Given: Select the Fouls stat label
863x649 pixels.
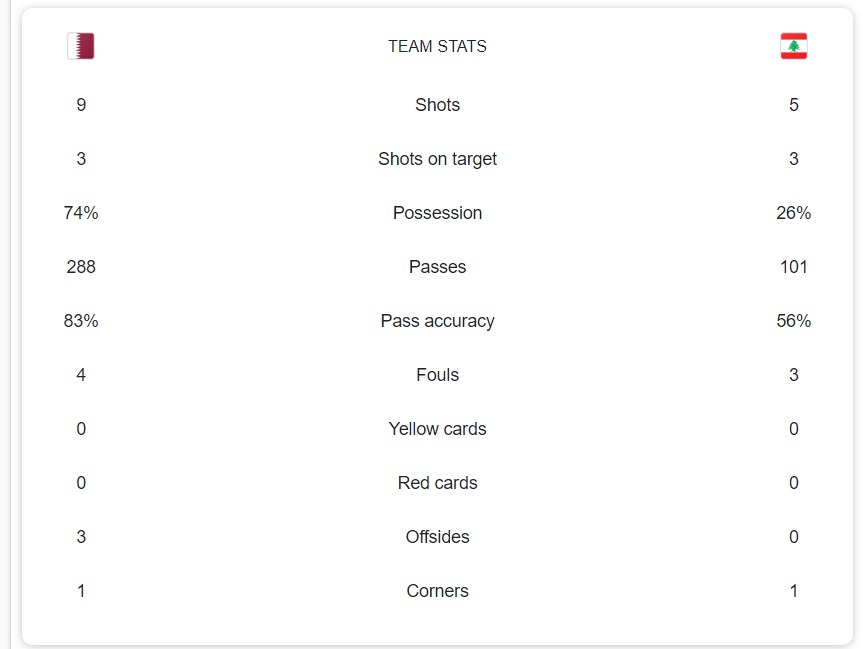Looking at the screenshot, I should (437, 375).
